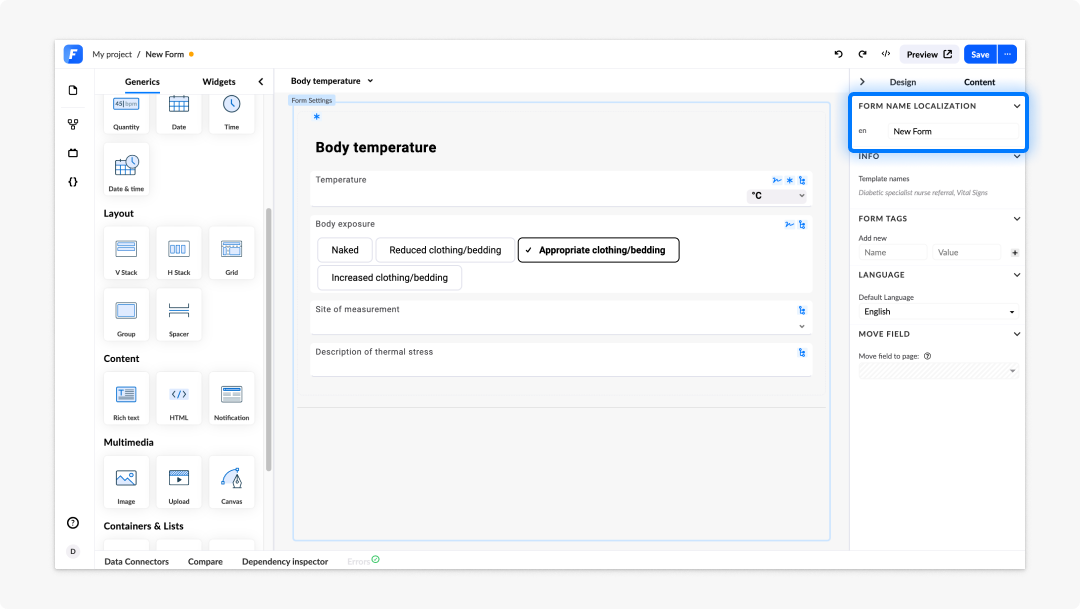Collapse the Info section
This screenshot has height=609, width=1080.
1017,156
